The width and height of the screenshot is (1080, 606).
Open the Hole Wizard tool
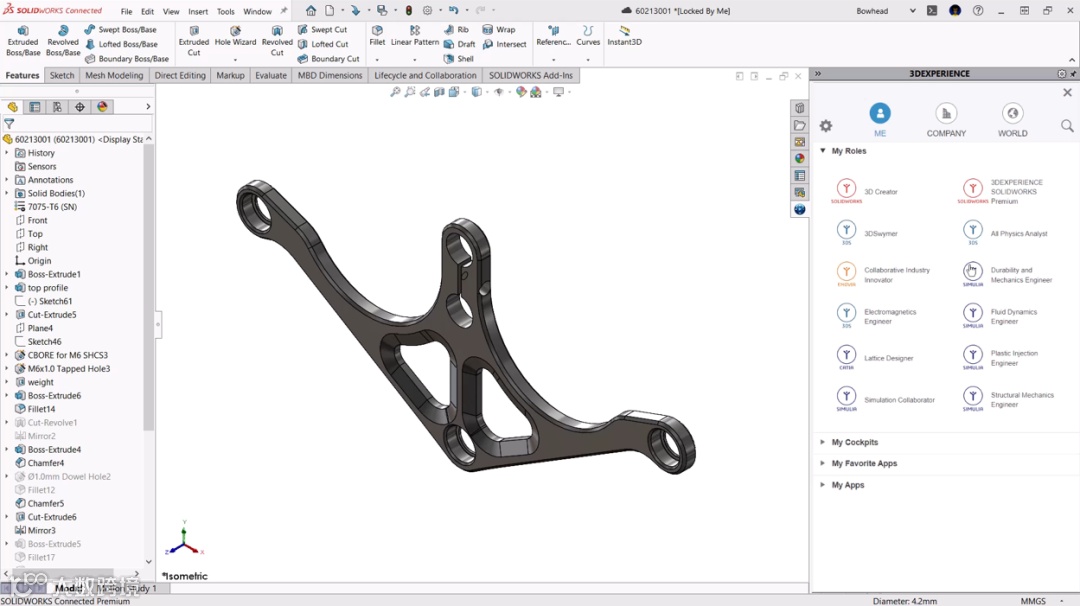click(x=235, y=36)
